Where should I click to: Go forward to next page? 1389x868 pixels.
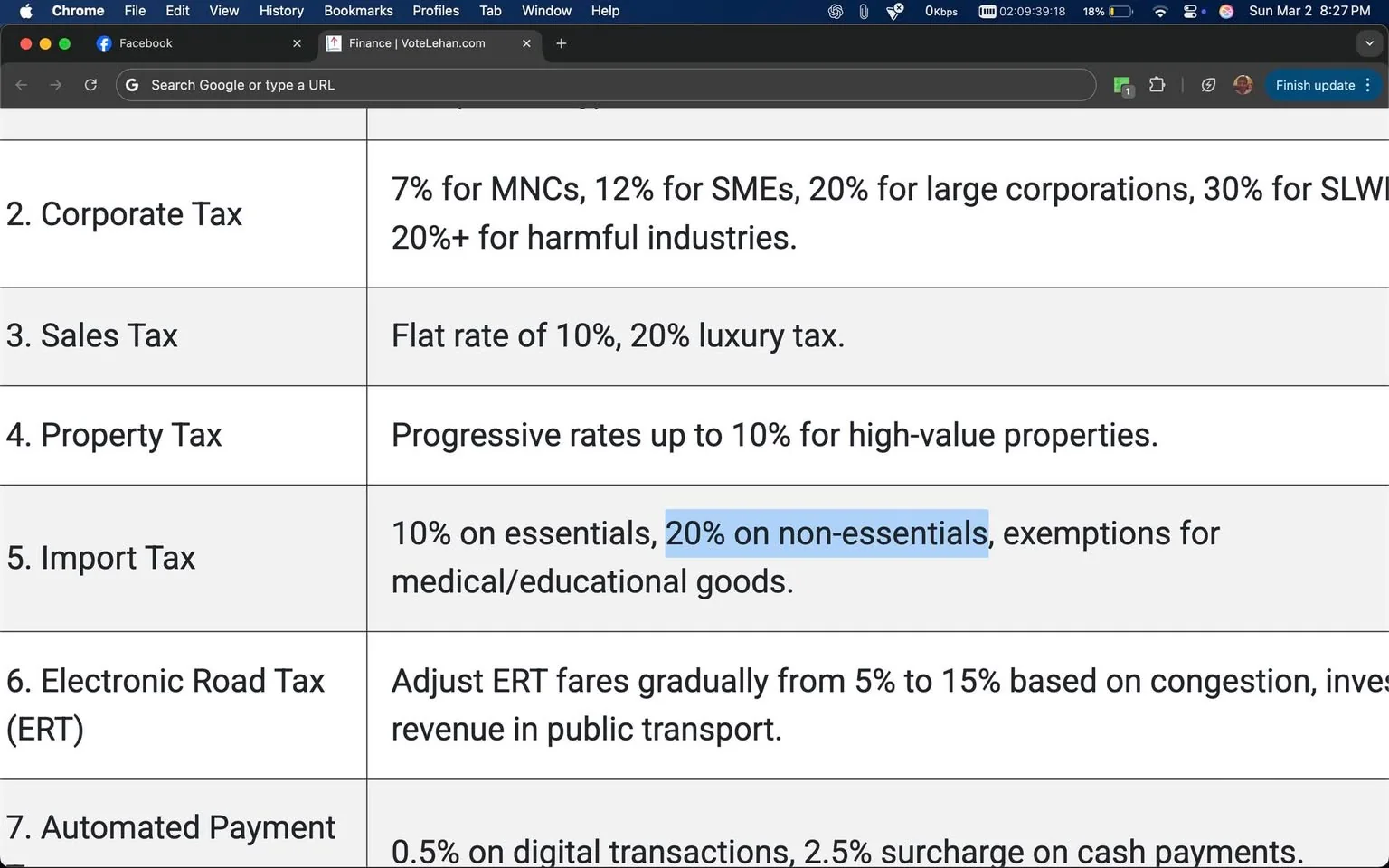(x=56, y=85)
